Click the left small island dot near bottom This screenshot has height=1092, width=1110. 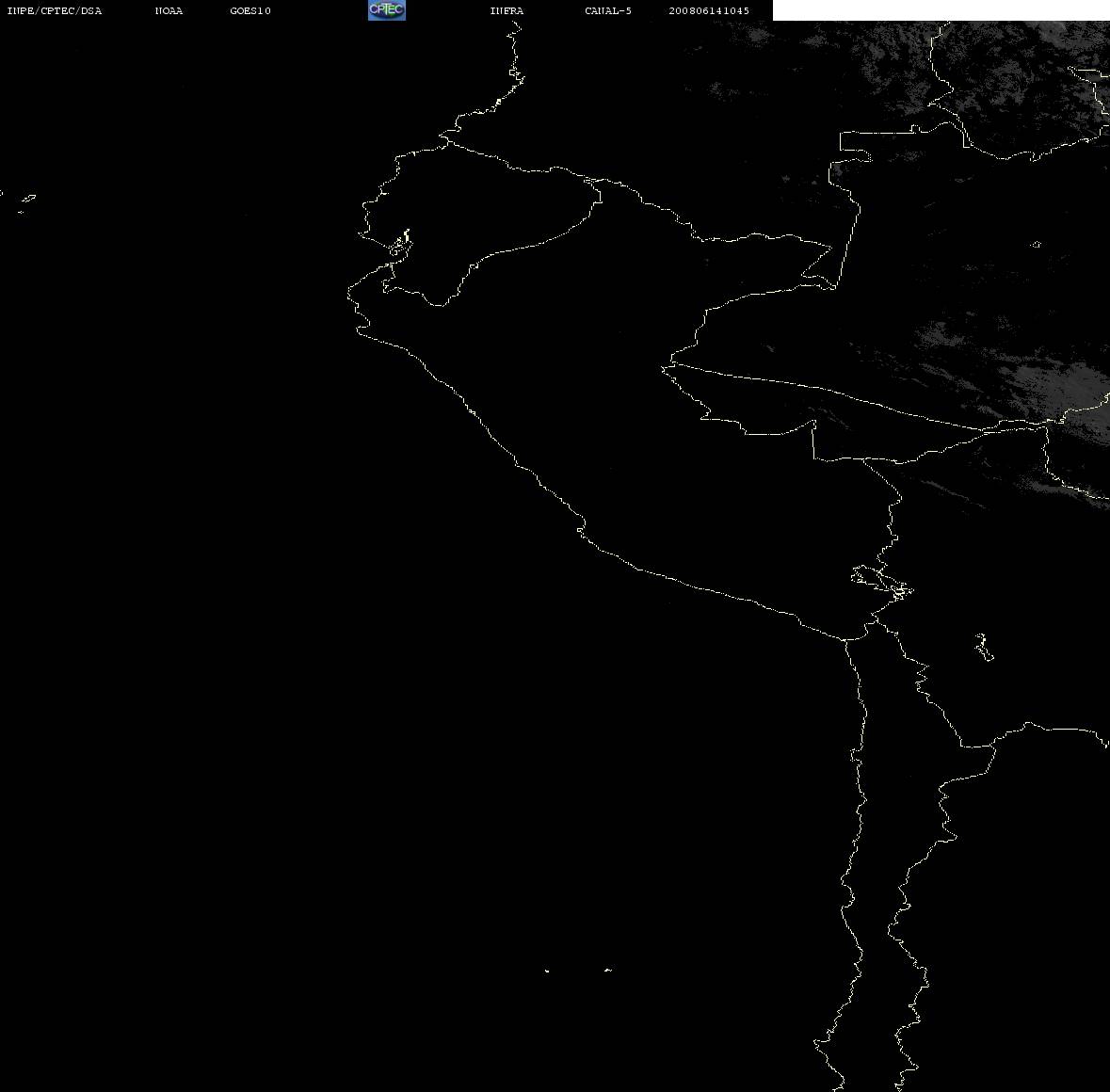point(546,971)
